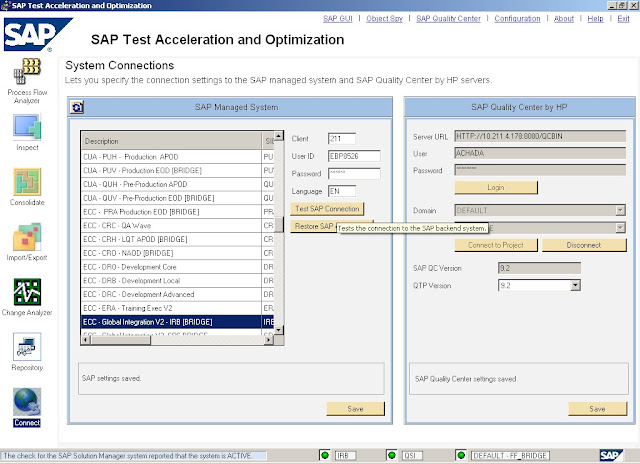Click the IRB status bar field
640x464 pixels.
click(x=345, y=455)
